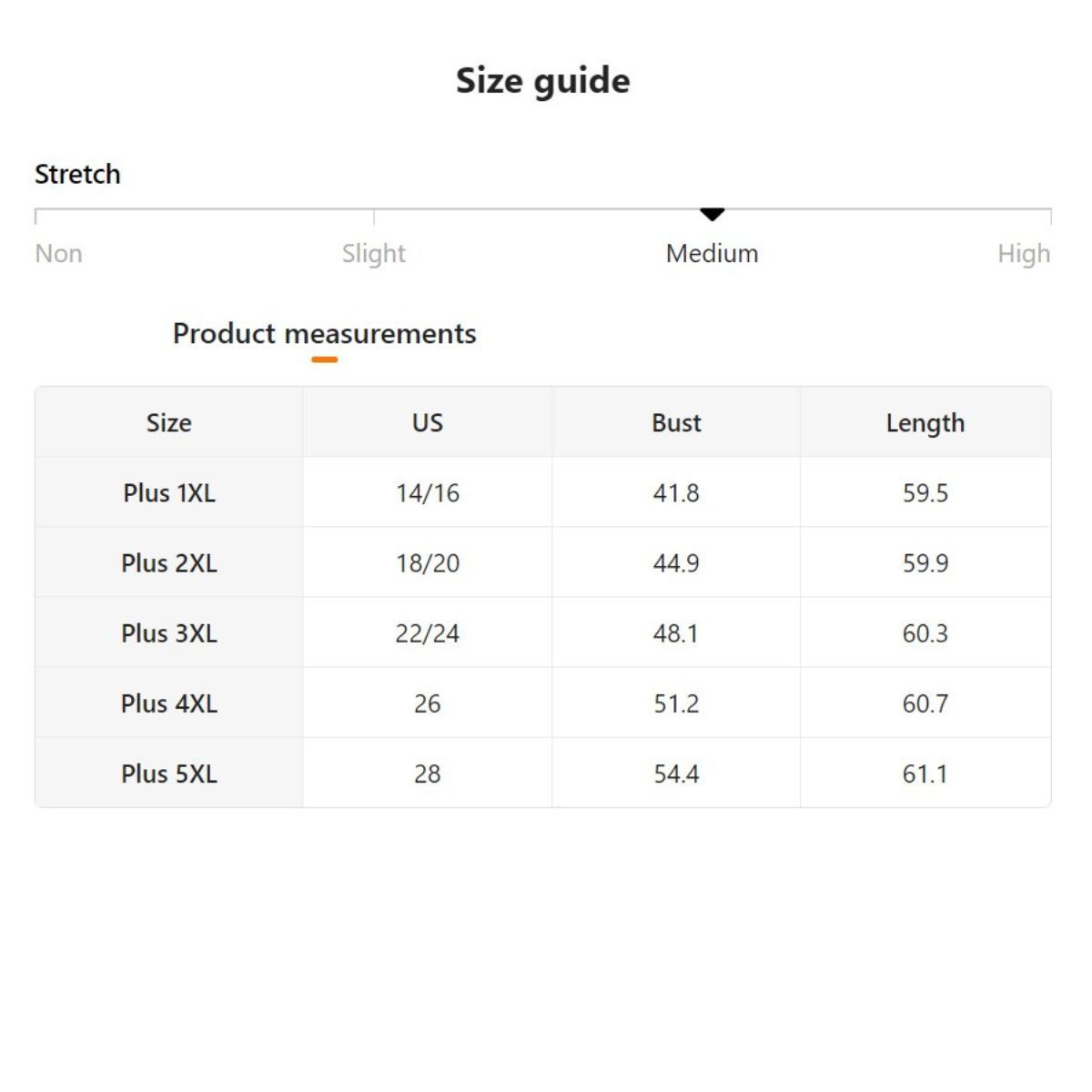Click the US column header
The width and height of the screenshot is (1092, 1092).
click(427, 422)
